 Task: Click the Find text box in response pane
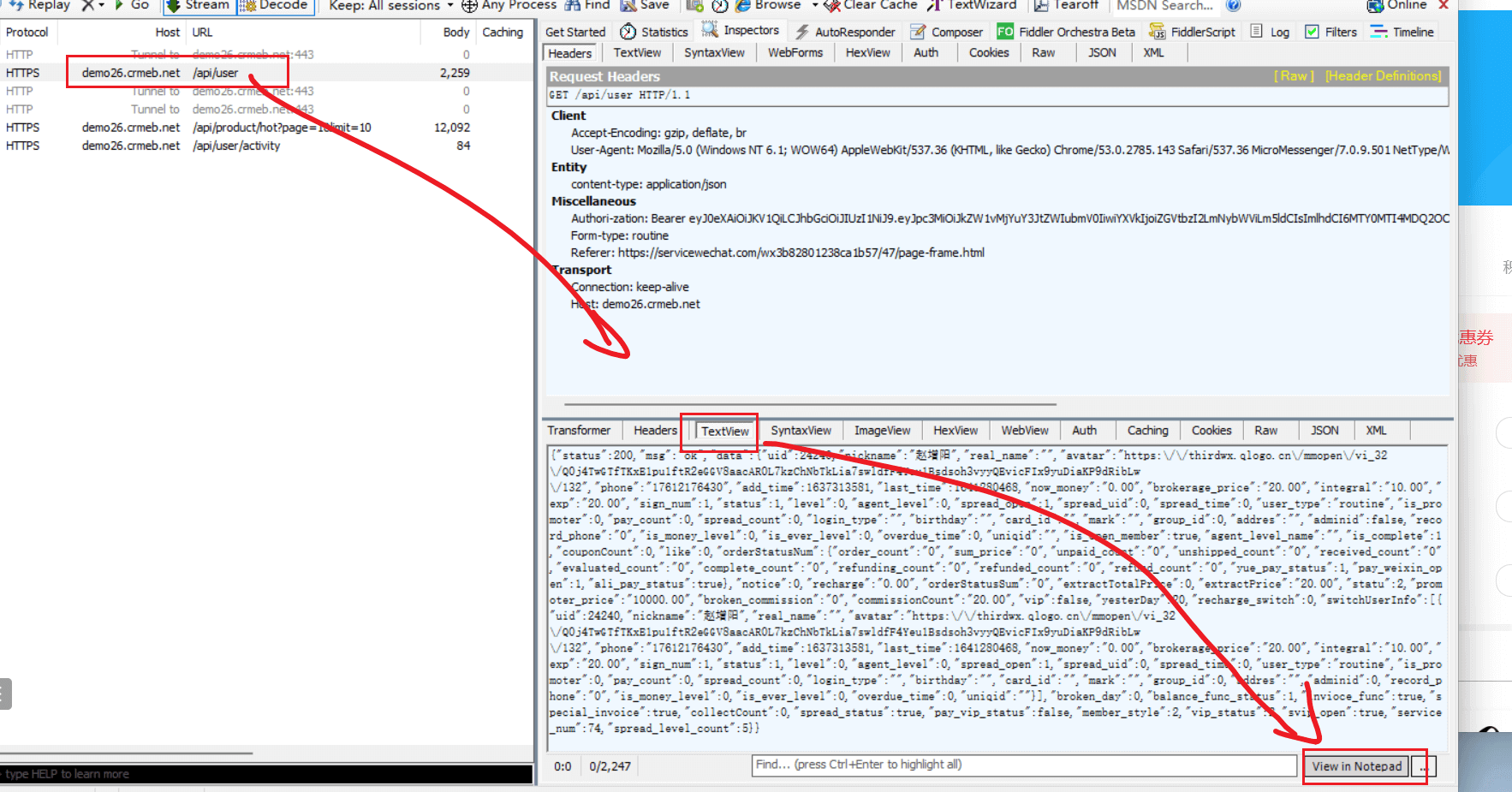(x=1025, y=765)
